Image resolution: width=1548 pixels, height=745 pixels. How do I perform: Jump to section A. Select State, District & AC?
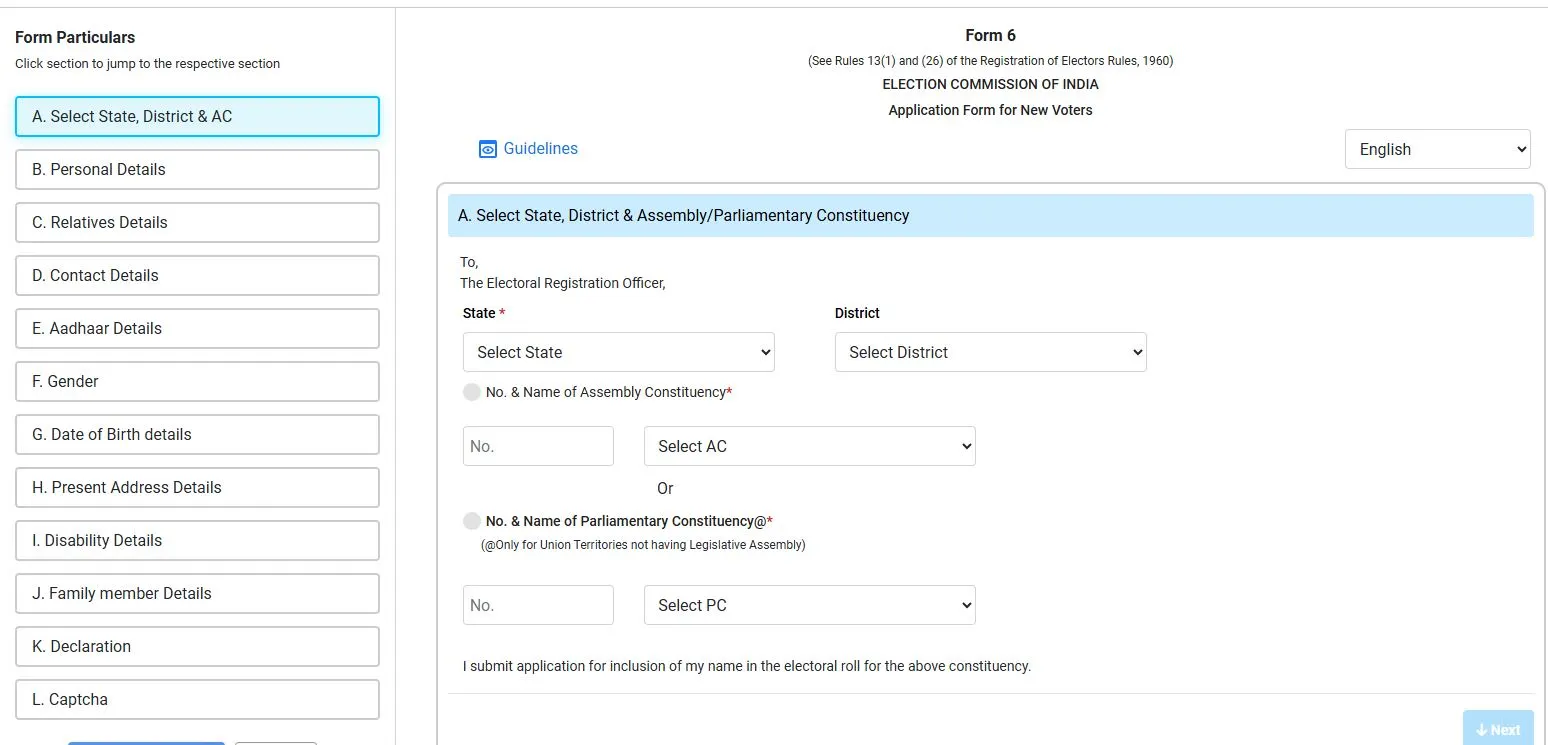pyautogui.click(x=197, y=116)
